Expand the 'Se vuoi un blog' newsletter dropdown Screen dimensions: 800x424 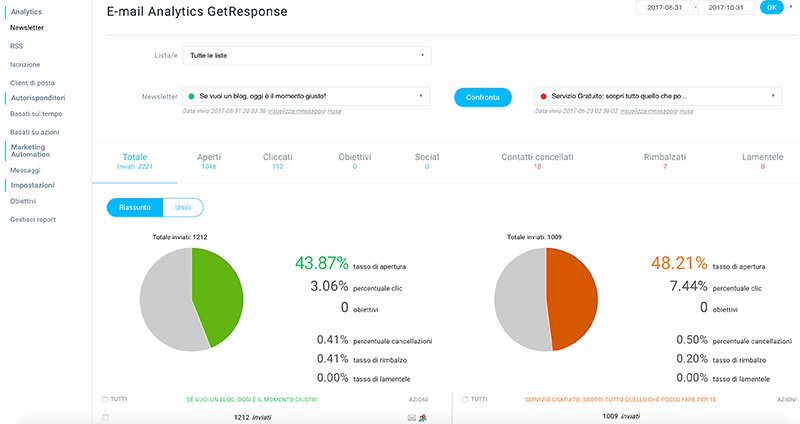pos(306,96)
